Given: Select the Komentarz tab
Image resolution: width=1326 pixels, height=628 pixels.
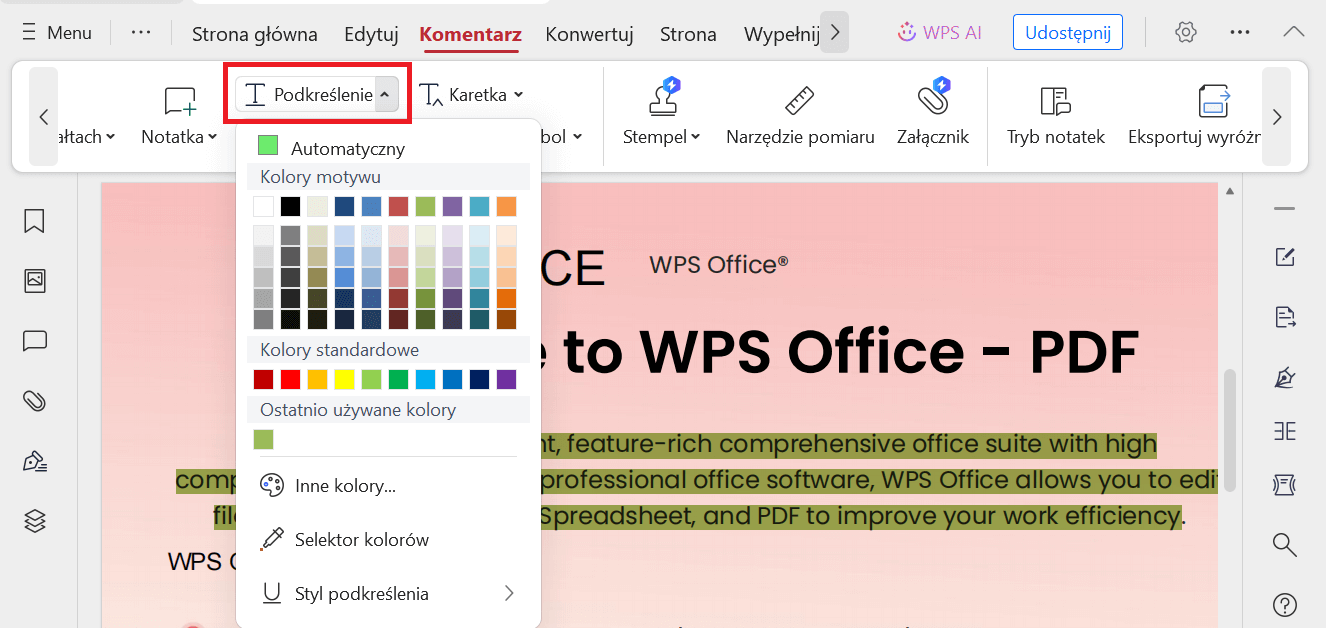Looking at the screenshot, I should [470, 34].
